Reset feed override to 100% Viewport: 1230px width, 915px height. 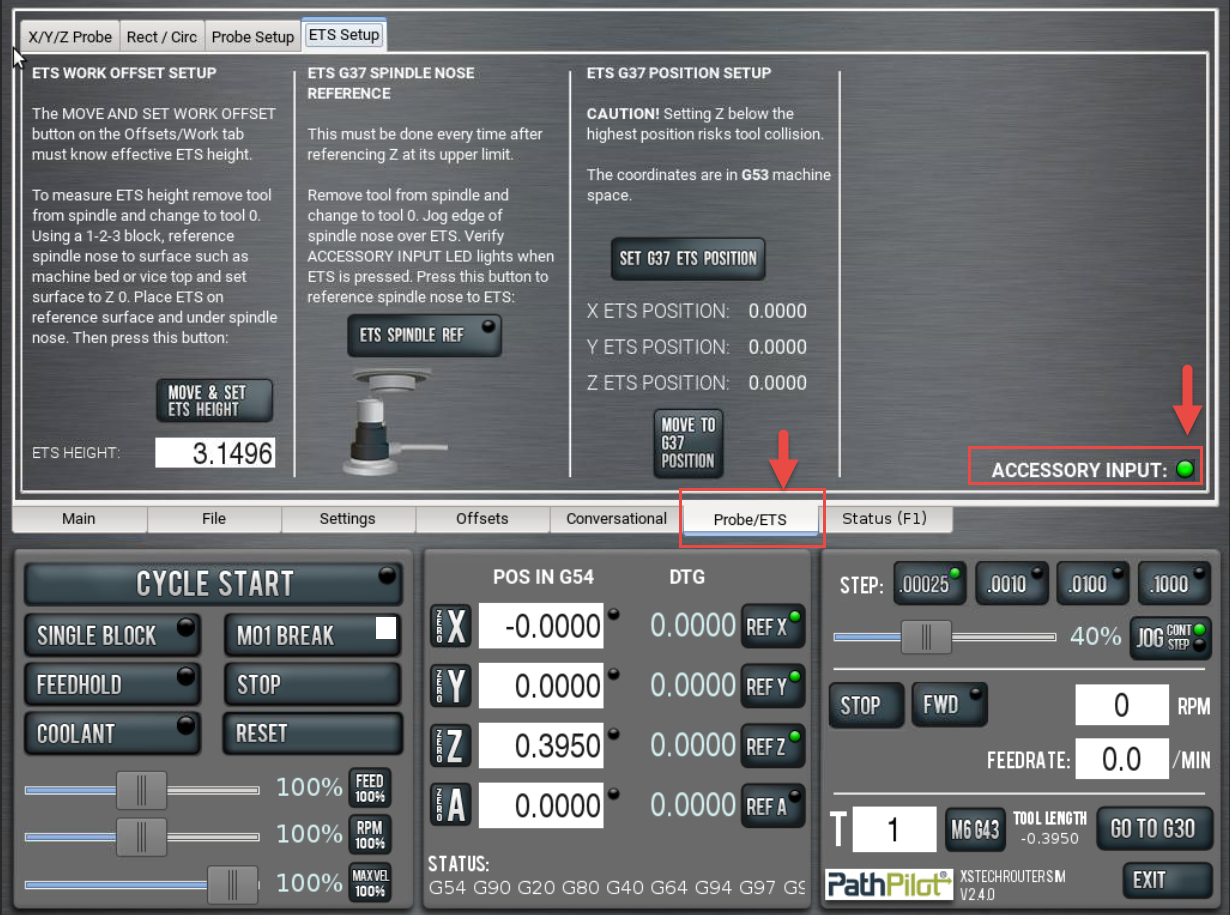coord(369,788)
